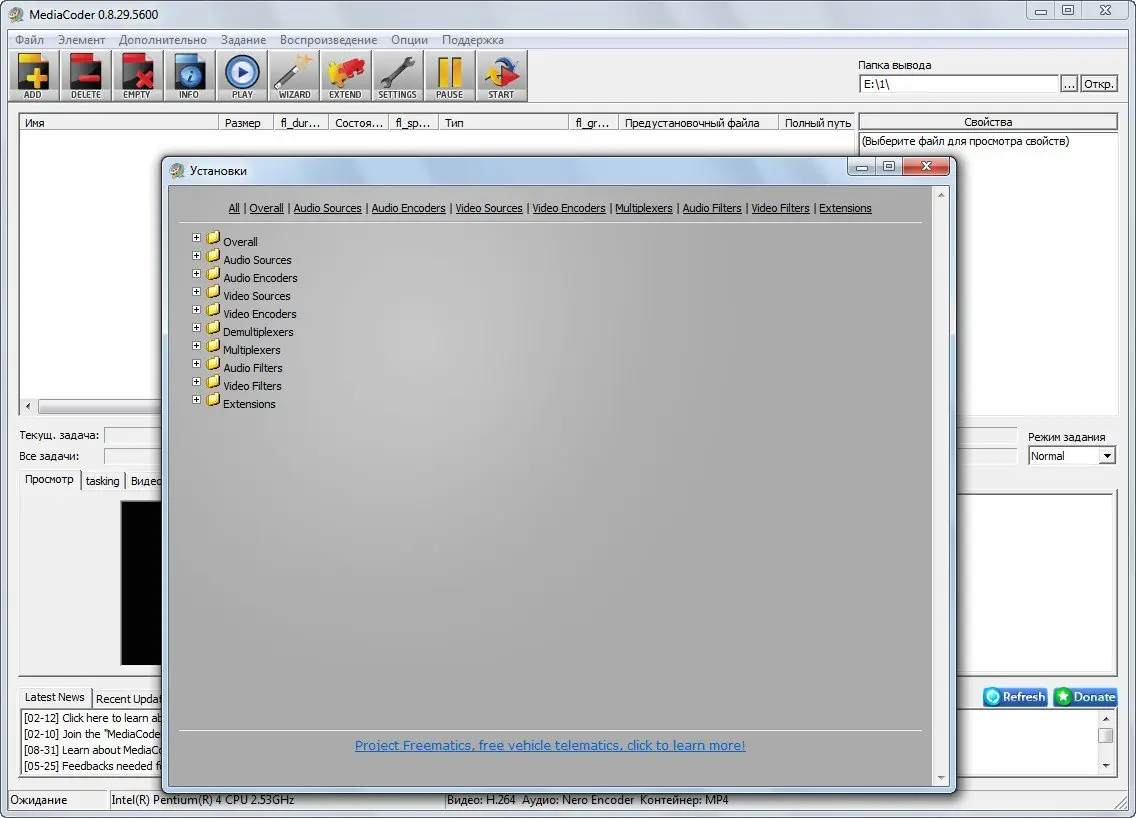Click the PAUSE toolbar icon
The height and width of the screenshot is (818, 1136).
point(449,75)
